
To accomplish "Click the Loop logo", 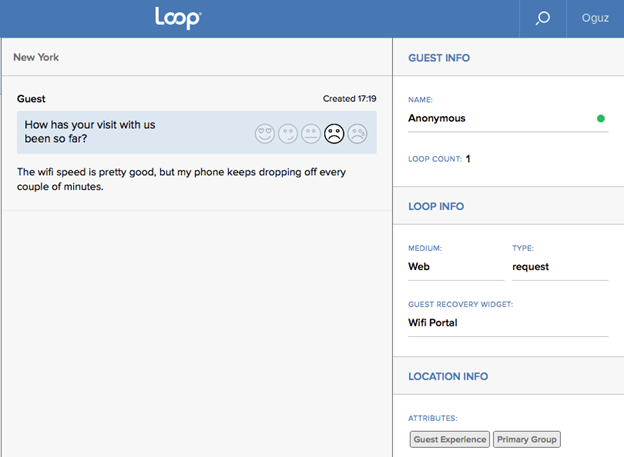I will 178,18.
